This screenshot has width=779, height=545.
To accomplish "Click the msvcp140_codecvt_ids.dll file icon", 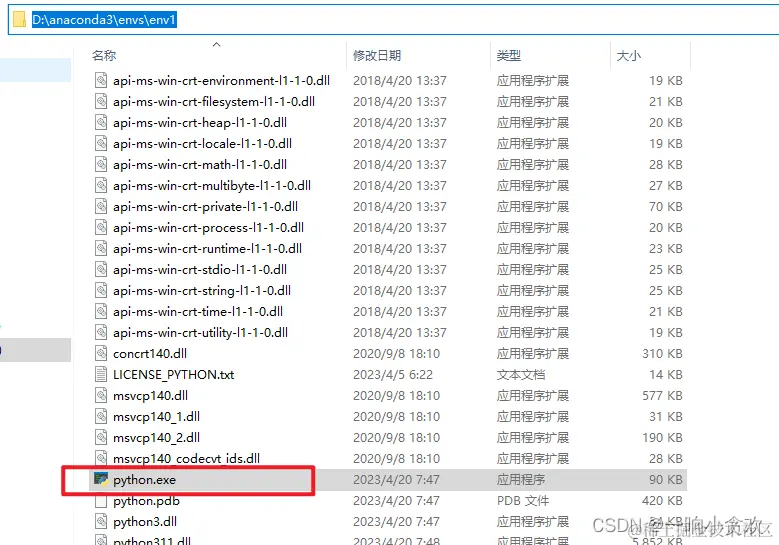I will tap(101, 457).
